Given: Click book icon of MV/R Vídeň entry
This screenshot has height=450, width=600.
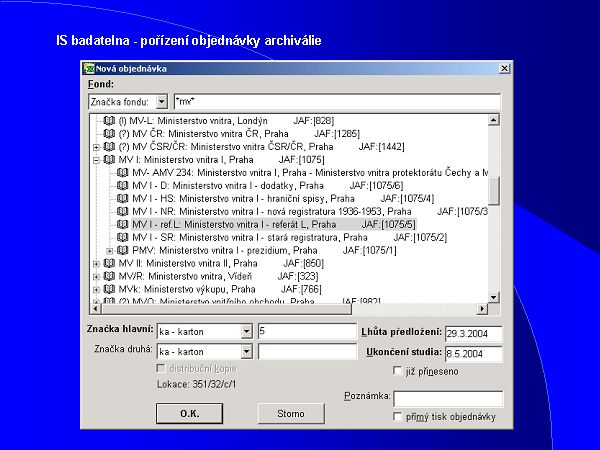Looking at the screenshot, I should tap(109, 276).
